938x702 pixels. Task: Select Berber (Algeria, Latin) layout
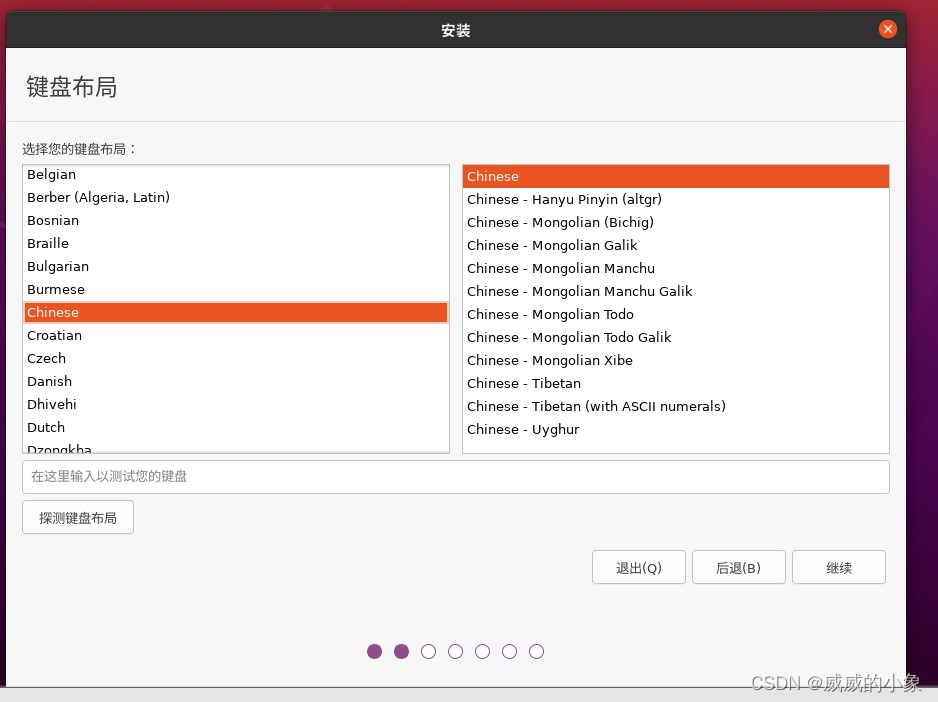(x=236, y=197)
